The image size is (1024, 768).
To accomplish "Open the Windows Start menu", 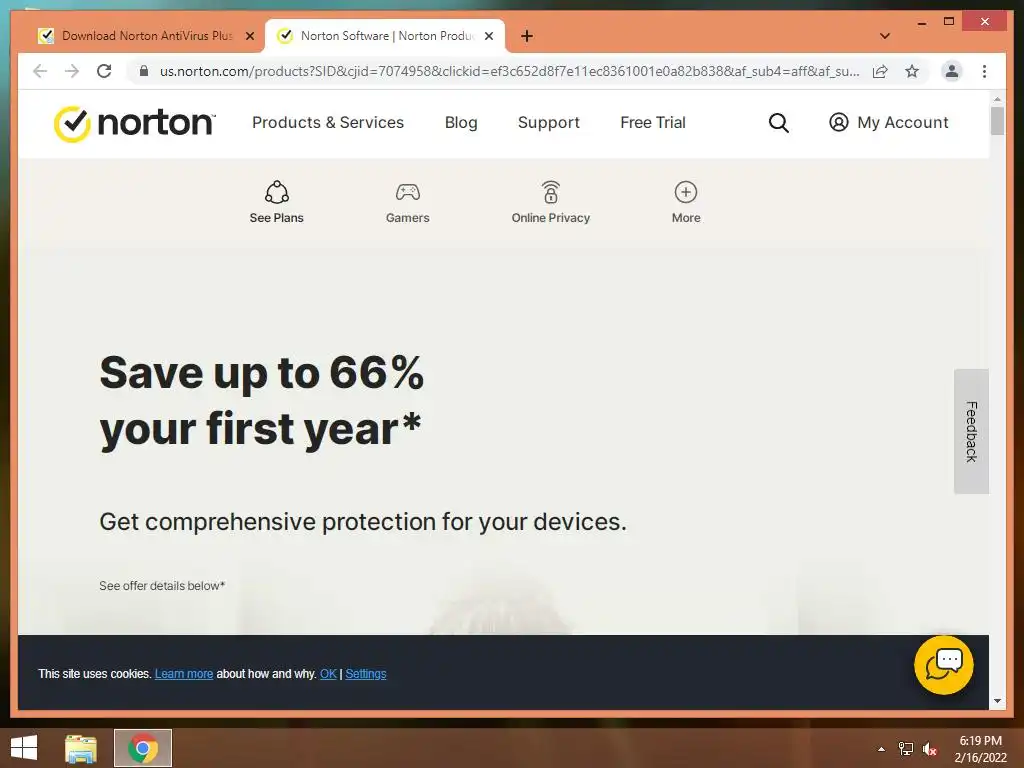I will pyautogui.click(x=24, y=748).
